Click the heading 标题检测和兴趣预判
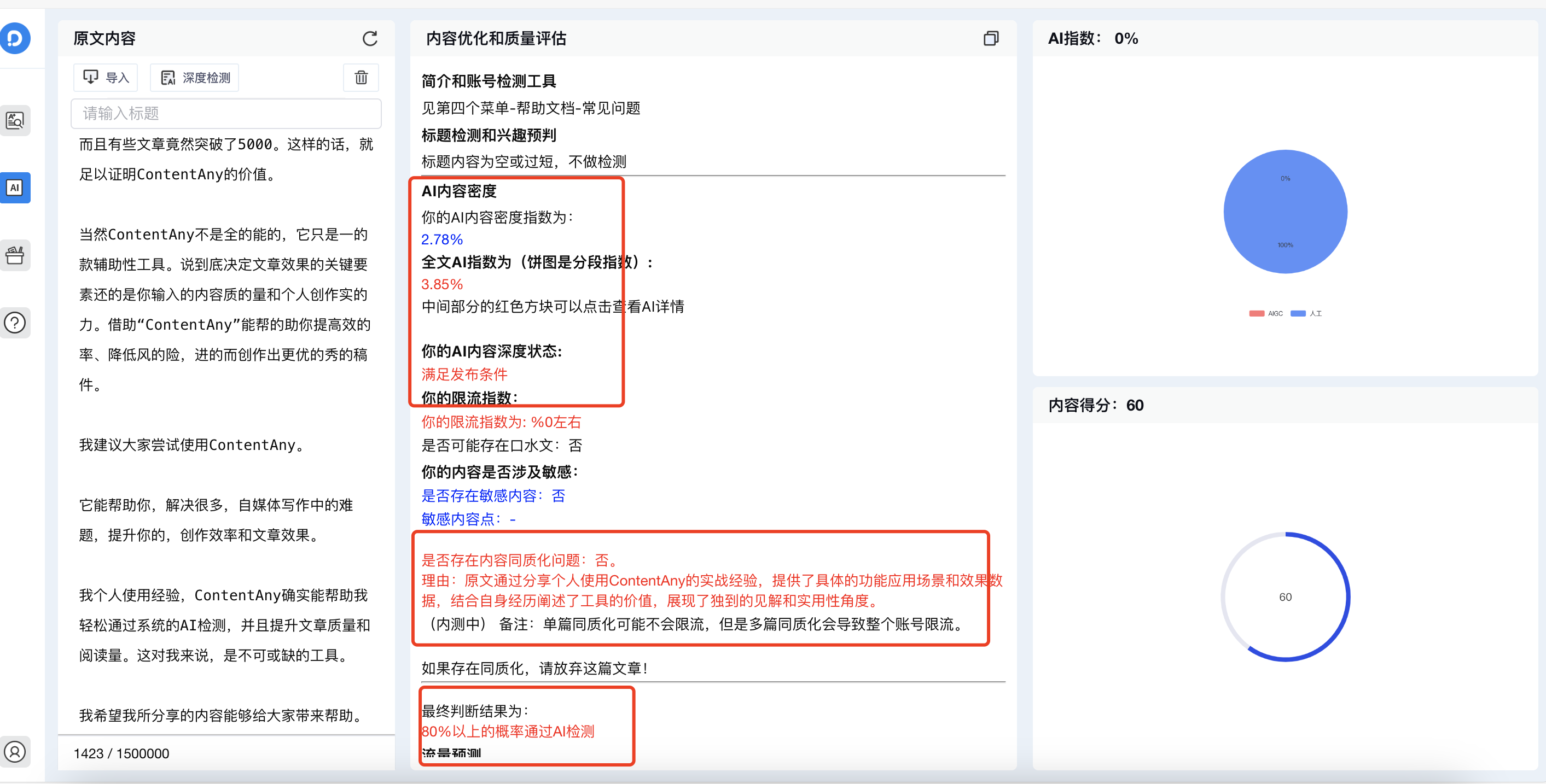1546x784 pixels. tap(489, 135)
